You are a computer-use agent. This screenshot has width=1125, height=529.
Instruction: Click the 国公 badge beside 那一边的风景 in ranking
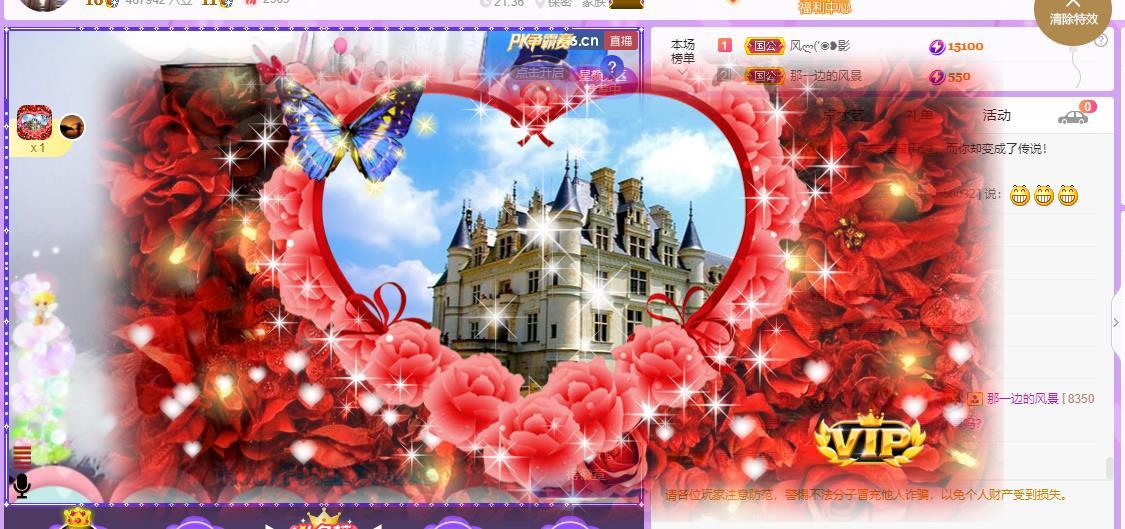click(764, 76)
